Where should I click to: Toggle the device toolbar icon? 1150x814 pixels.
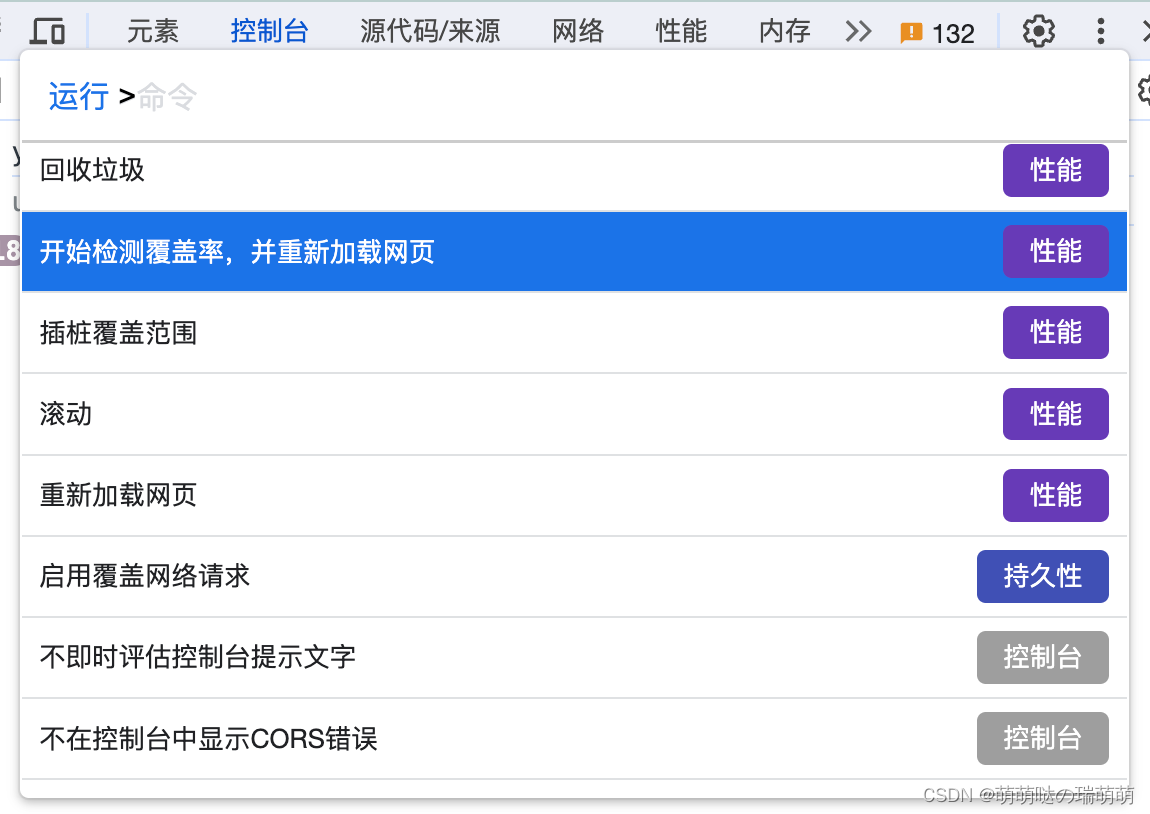47,31
